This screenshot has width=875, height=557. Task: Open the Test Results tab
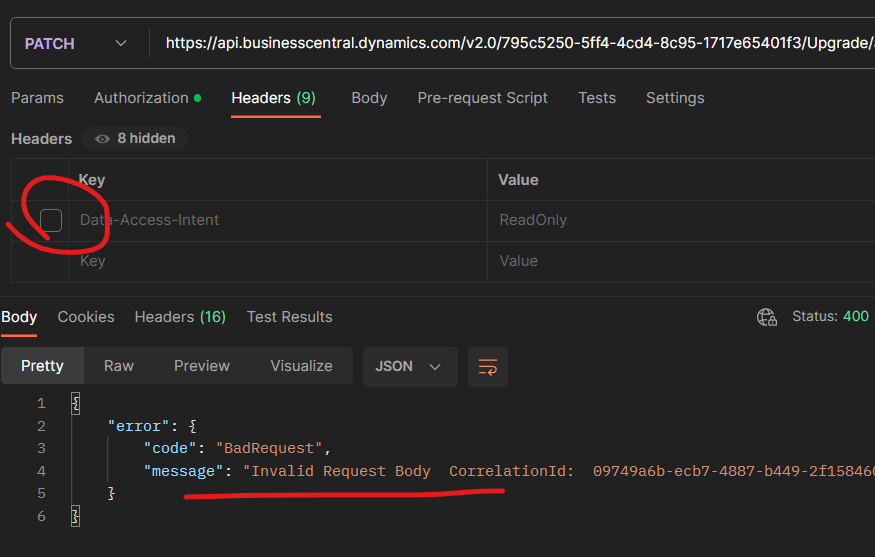point(289,317)
